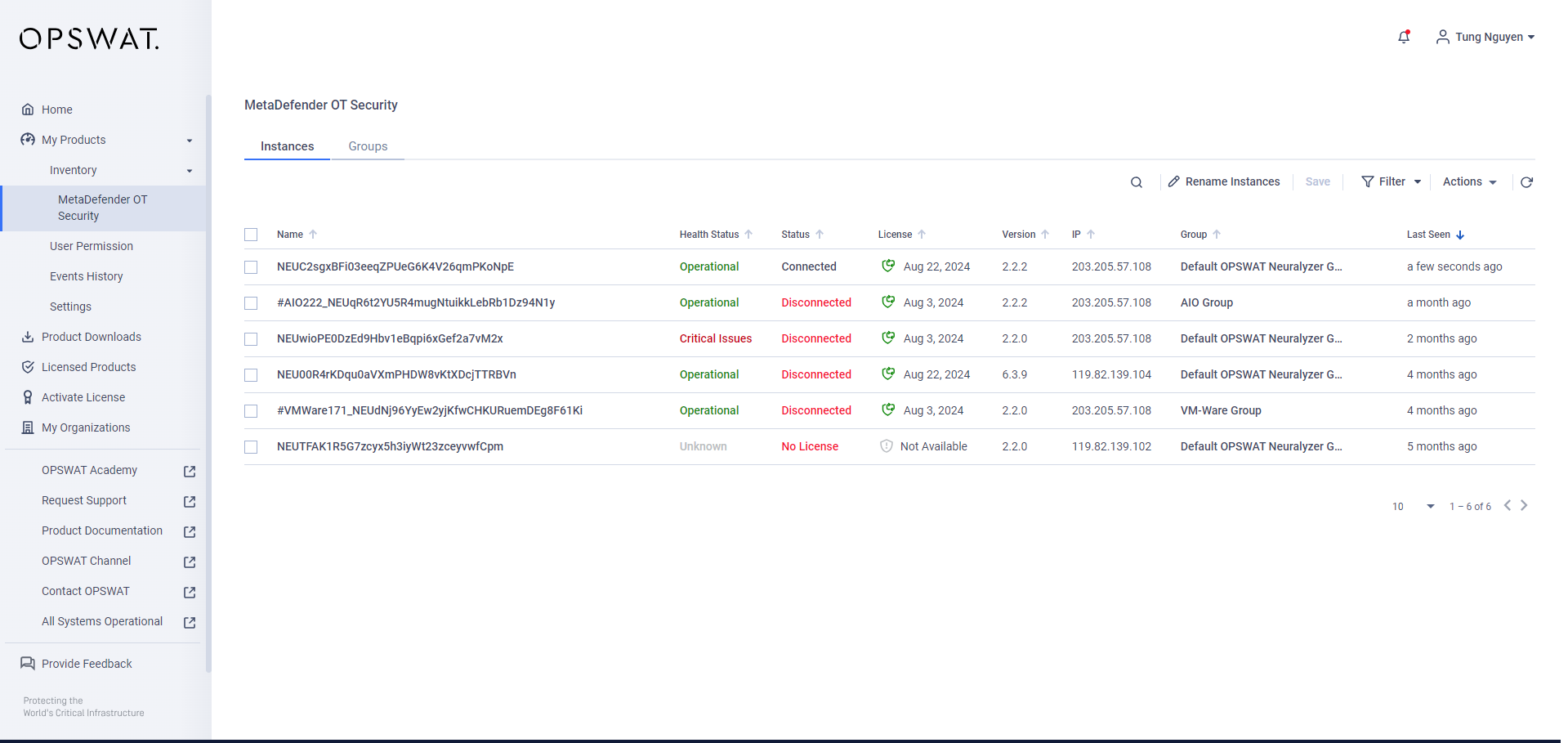Screen dimensions: 1568x743
Task: Refresh the instances table
Action: [1526, 182]
